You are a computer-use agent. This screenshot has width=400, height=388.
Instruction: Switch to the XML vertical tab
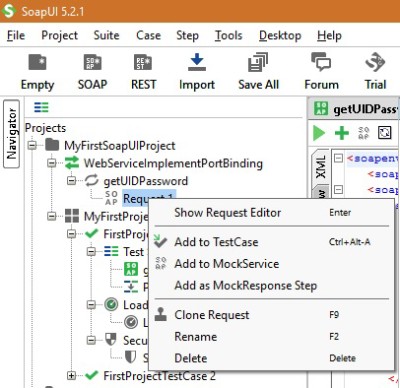point(320,167)
